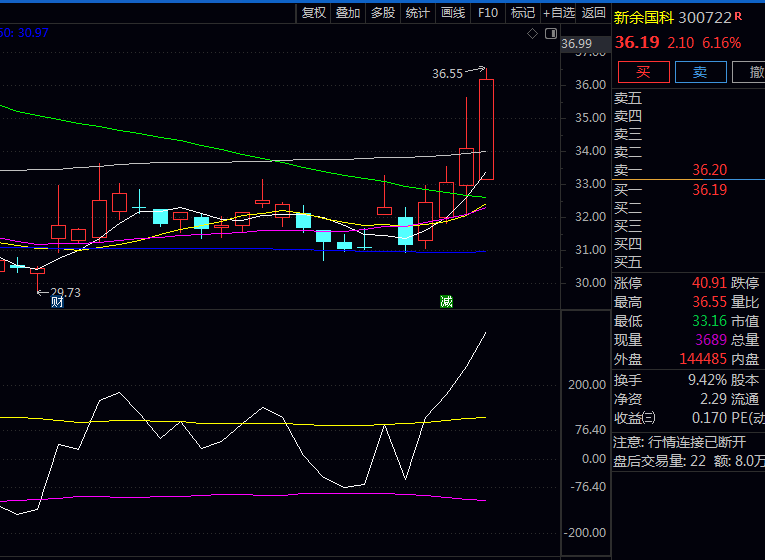Open the 复权 price adjustment menu

[x=314, y=13]
